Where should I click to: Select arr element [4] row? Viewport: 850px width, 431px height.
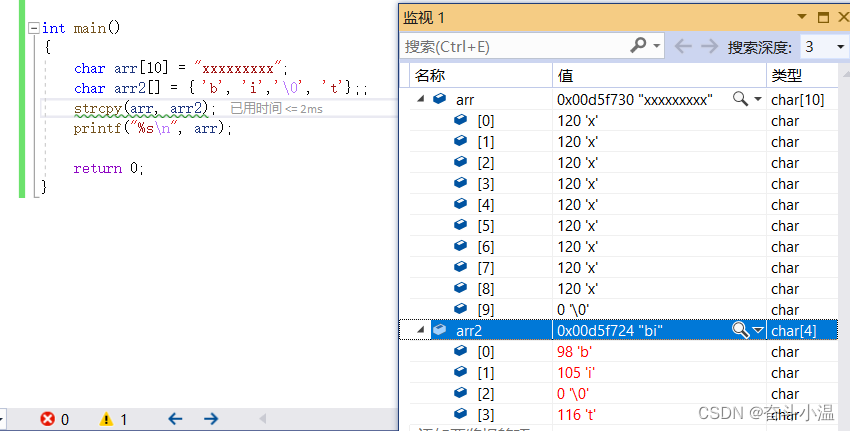623,204
